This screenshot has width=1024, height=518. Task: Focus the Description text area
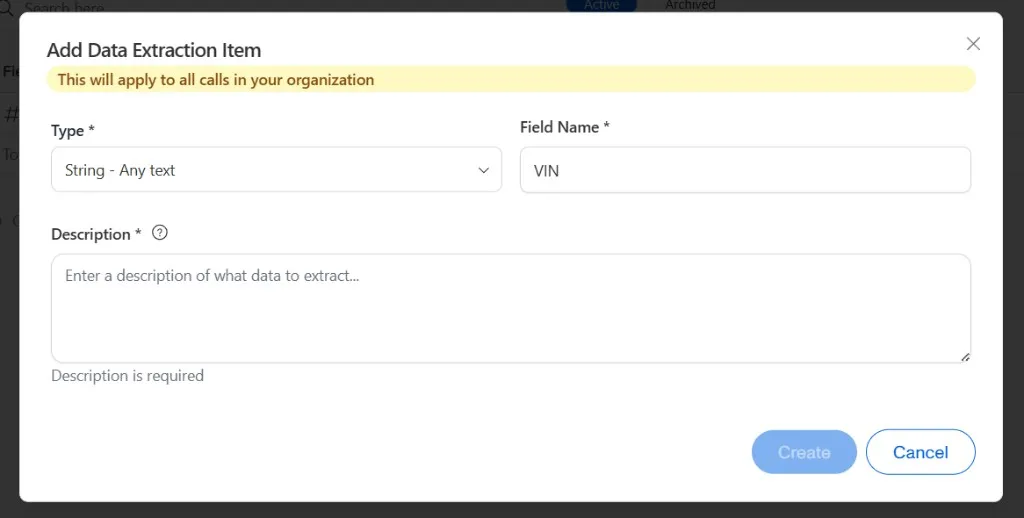point(511,308)
